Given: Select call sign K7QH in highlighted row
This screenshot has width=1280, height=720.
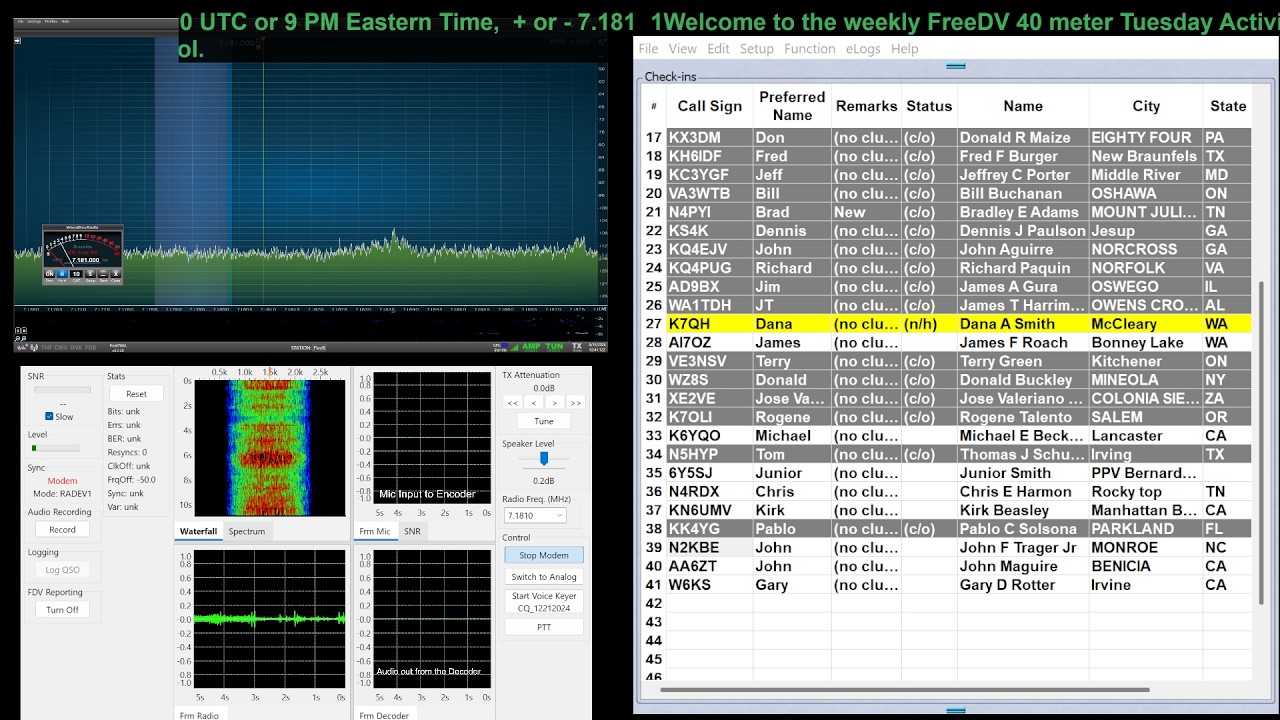Looking at the screenshot, I should coord(710,324).
